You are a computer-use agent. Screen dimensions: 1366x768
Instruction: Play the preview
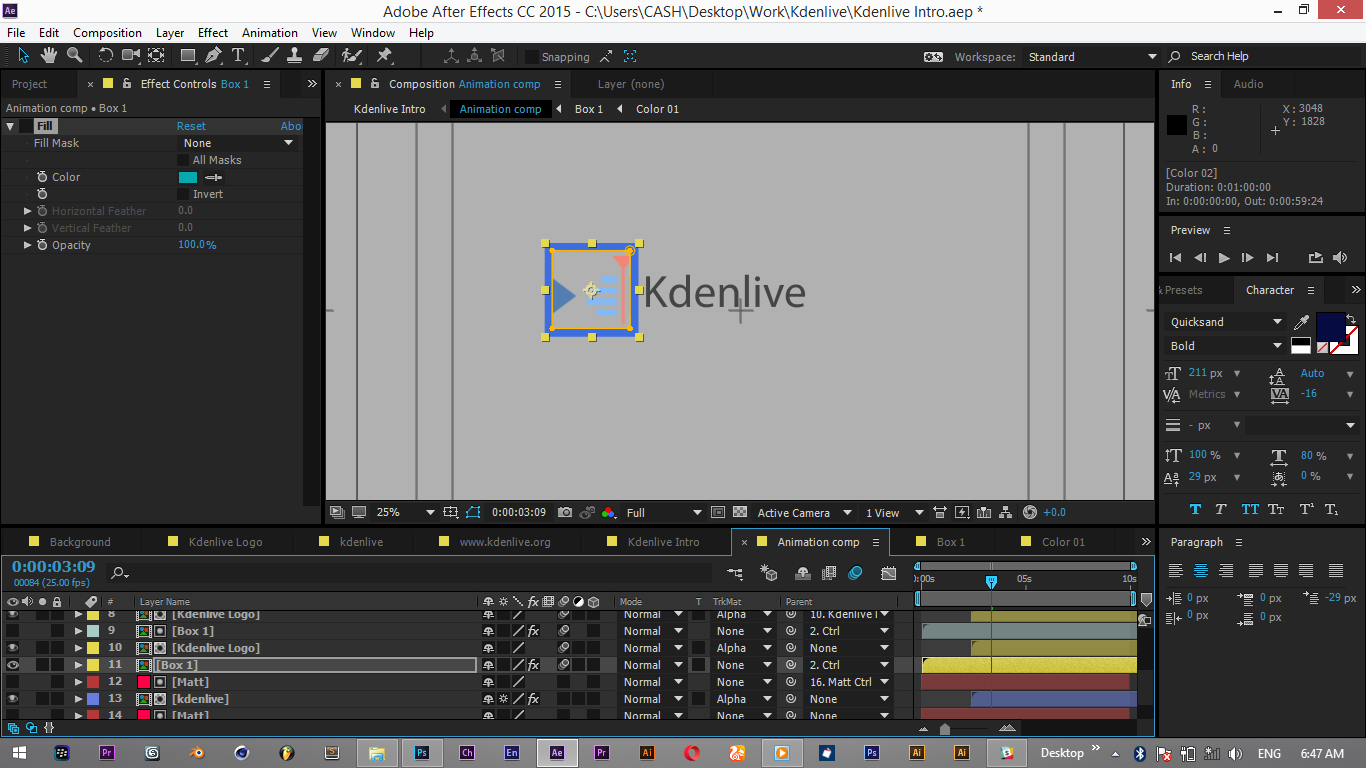pyautogui.click(x=1224, y=257)
